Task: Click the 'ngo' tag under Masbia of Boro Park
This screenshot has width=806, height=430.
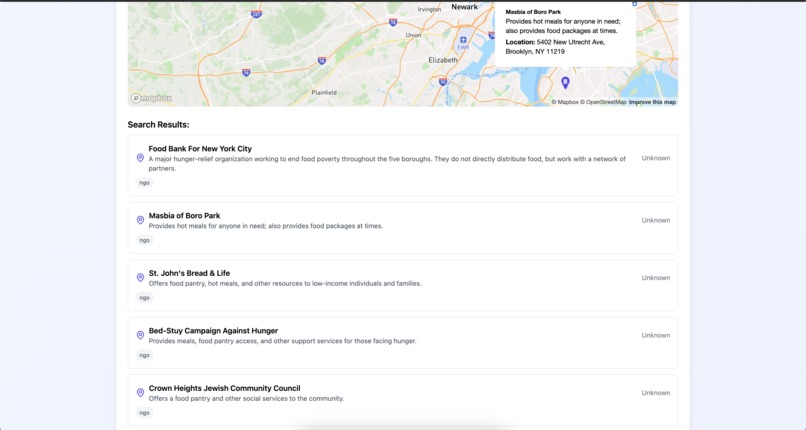Action: pyautogui.click(x=144, y=240)
